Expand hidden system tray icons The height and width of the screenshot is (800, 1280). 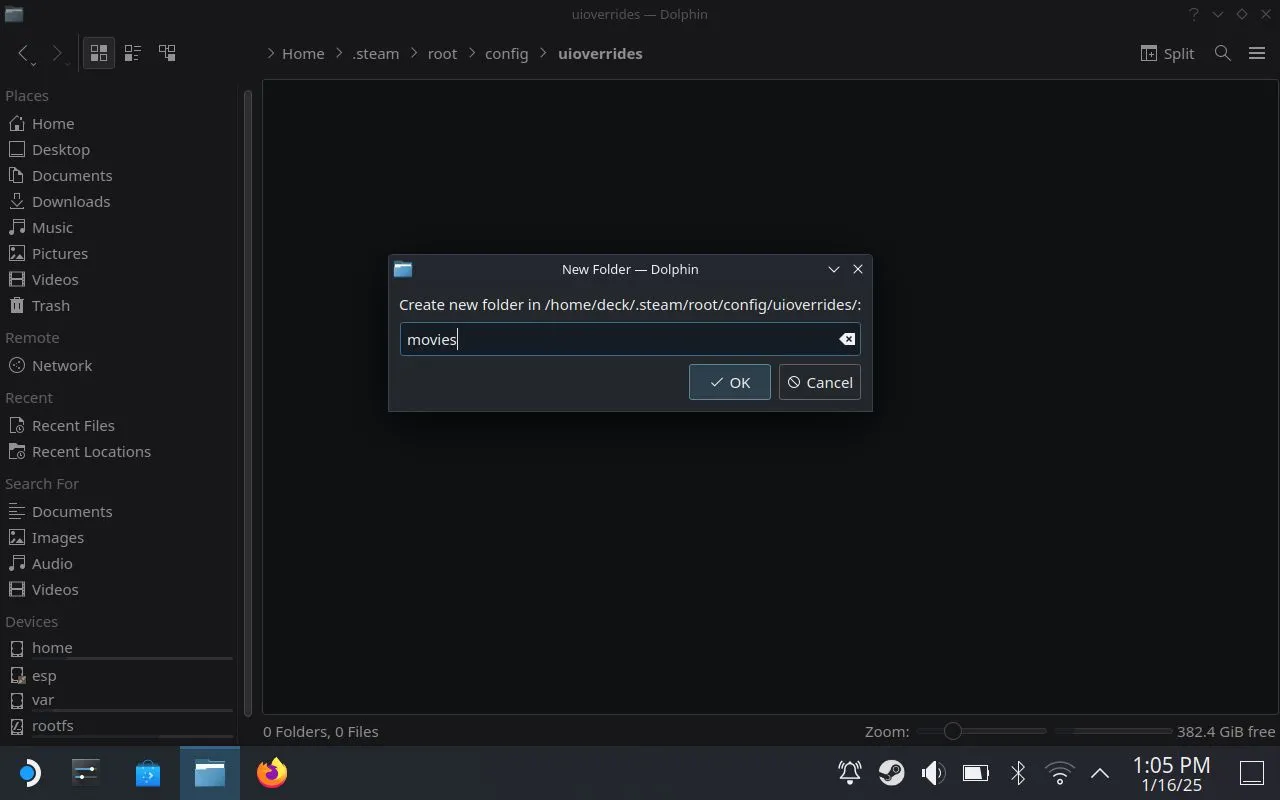[1099, 773]
